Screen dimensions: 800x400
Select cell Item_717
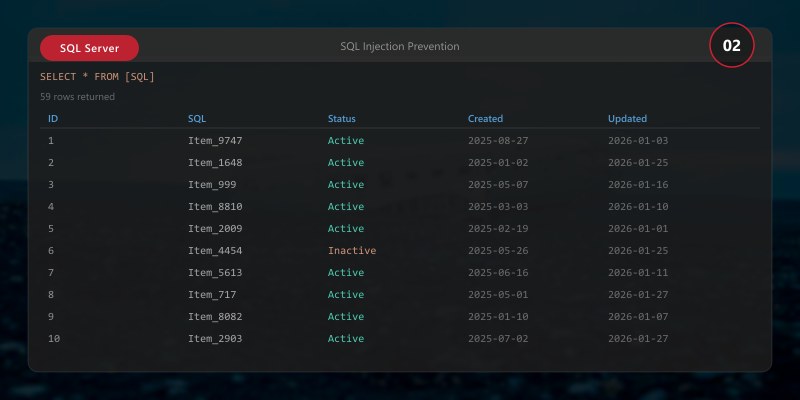click(212, 294)
